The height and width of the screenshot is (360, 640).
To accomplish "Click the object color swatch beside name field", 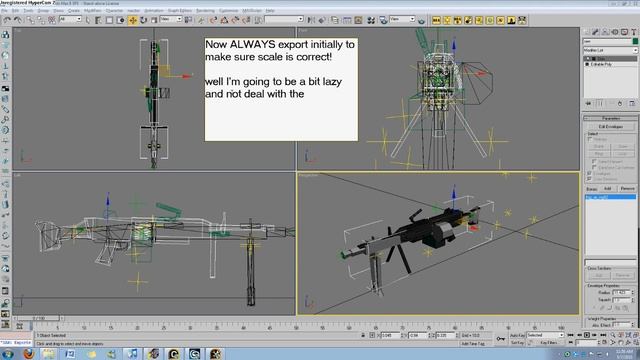I will [635, 41].
